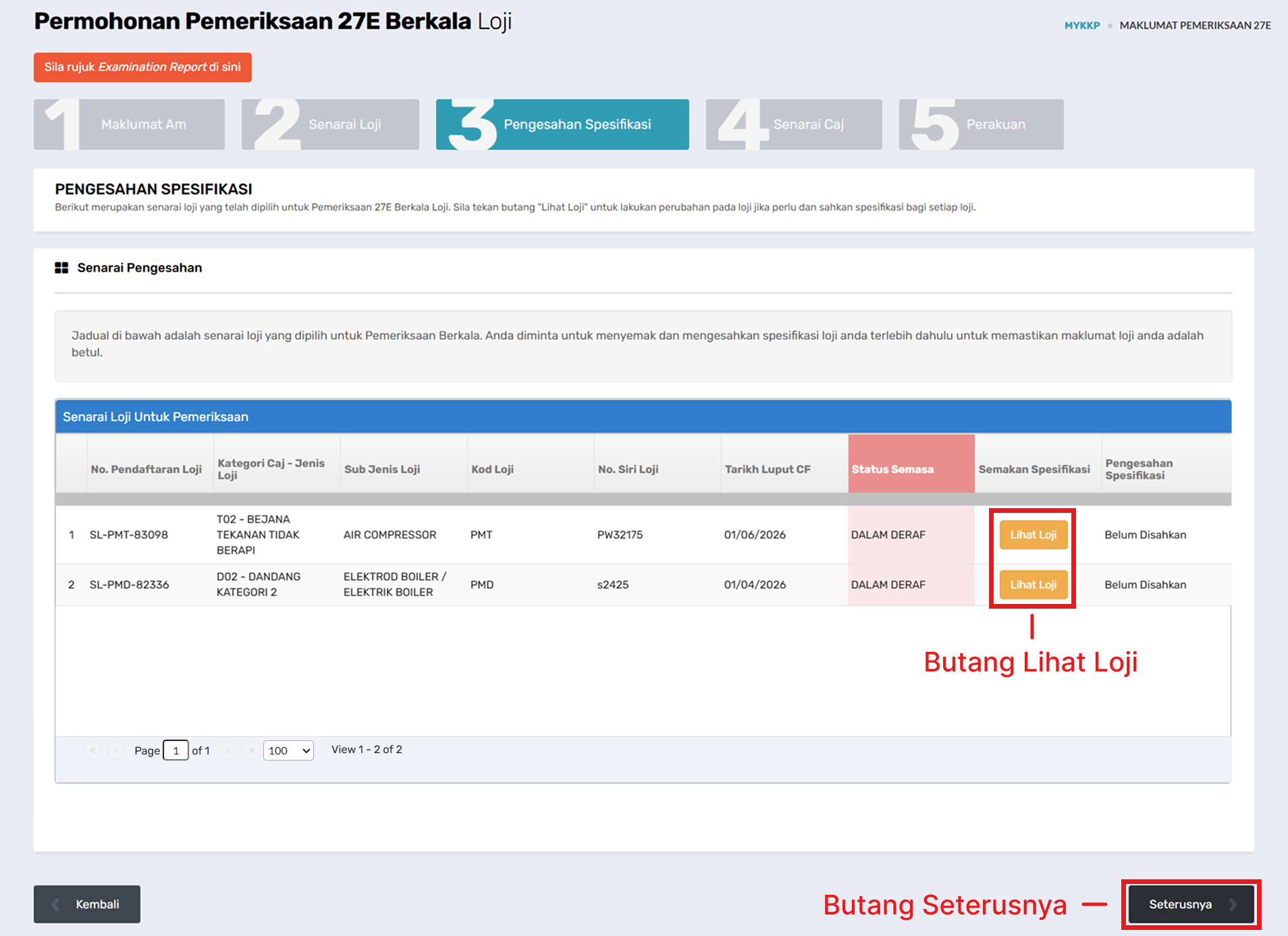Go to step 4 Senarai Caj
This screenshot has width=1288, height=936.
(x=794, y=125)
